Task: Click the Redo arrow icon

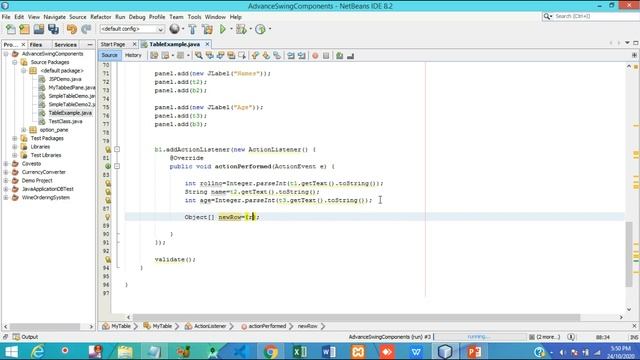Action: coord(86,29)
